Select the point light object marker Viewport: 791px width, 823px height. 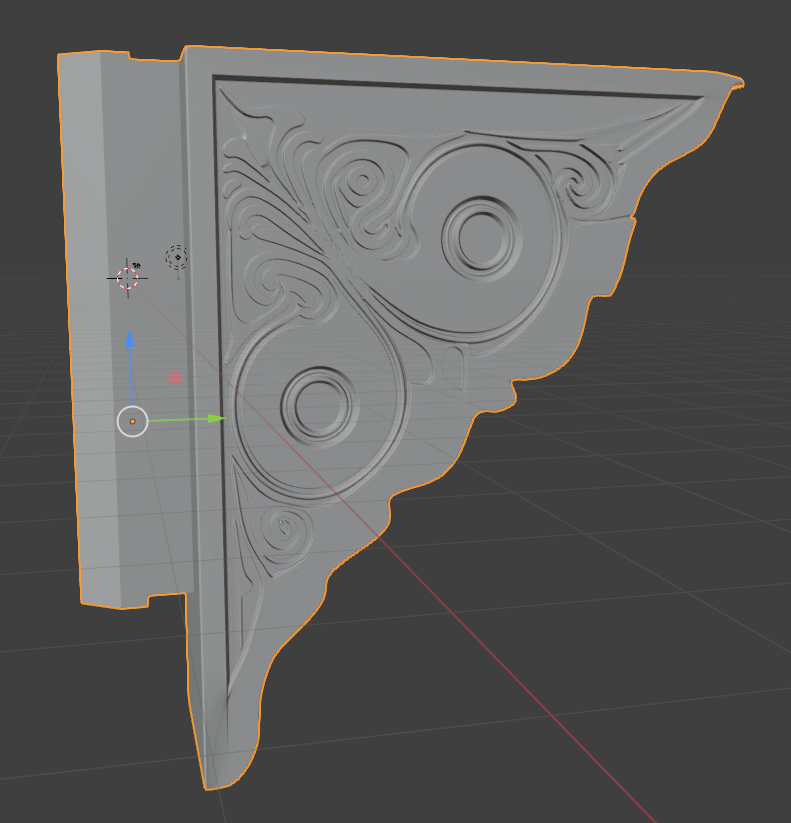(177, 257)
